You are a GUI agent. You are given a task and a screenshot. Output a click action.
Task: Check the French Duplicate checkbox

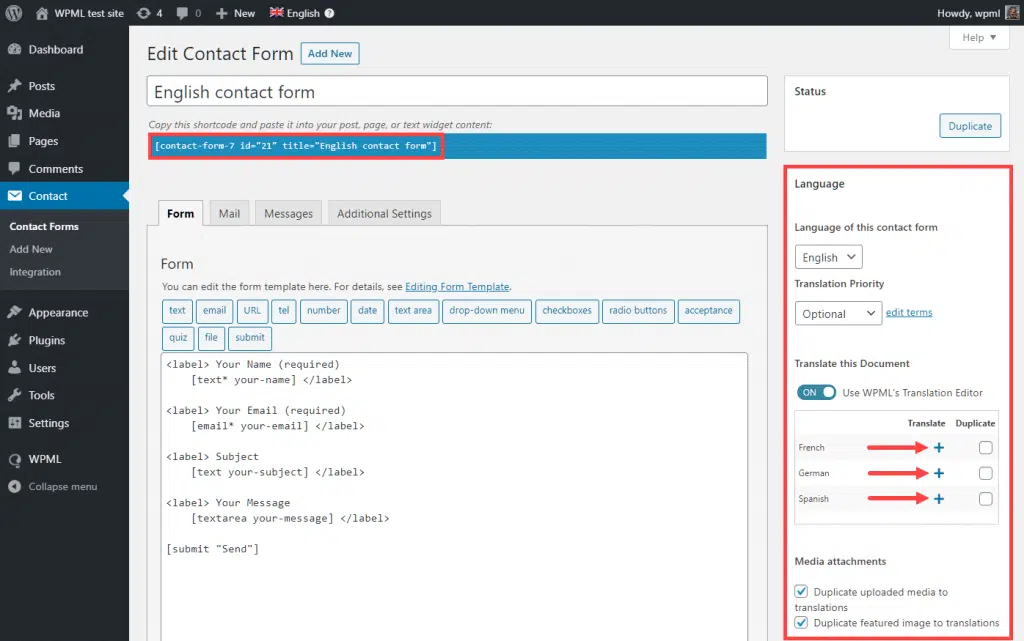tap(985, 448)
